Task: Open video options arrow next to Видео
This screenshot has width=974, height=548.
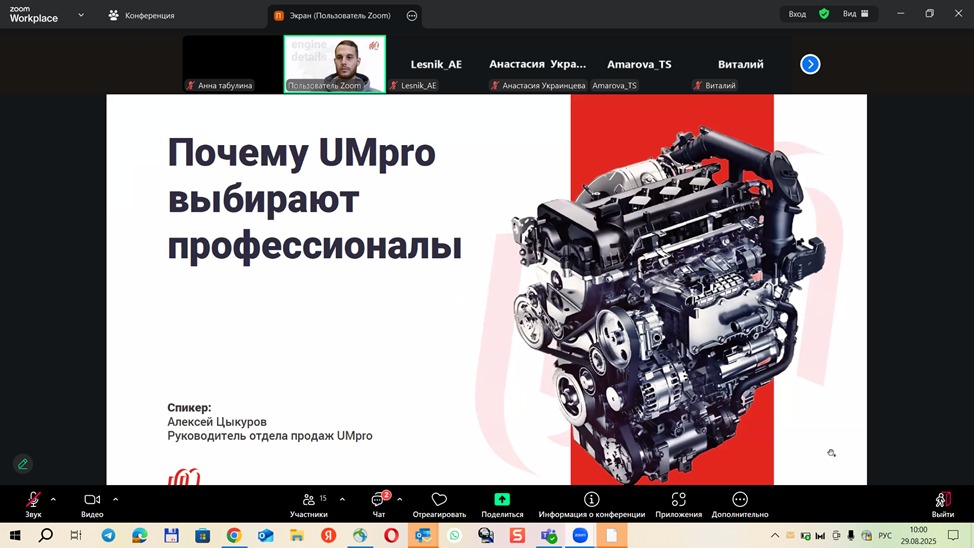Action: click(x=115, y=499)
